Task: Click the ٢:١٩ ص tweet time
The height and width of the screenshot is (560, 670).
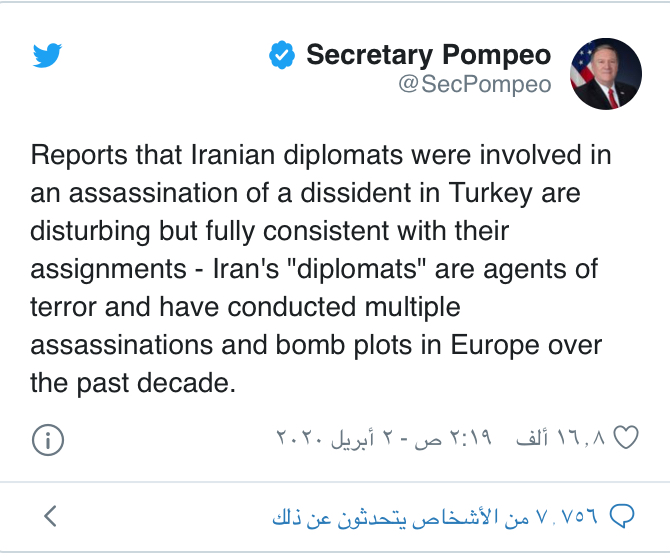Action: click(x=461, y=438)
